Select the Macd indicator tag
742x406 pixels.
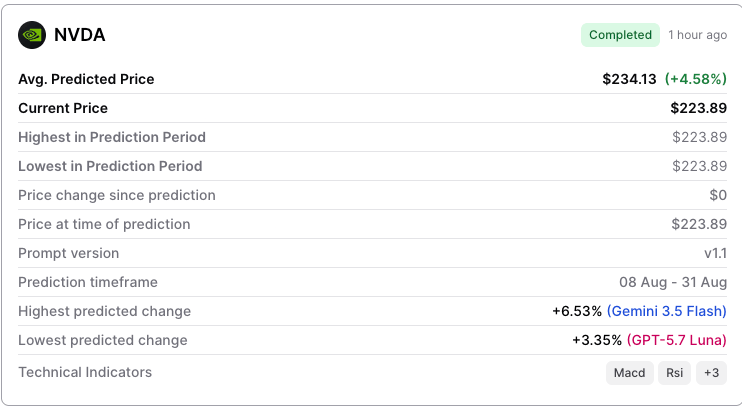pos(629,373)
